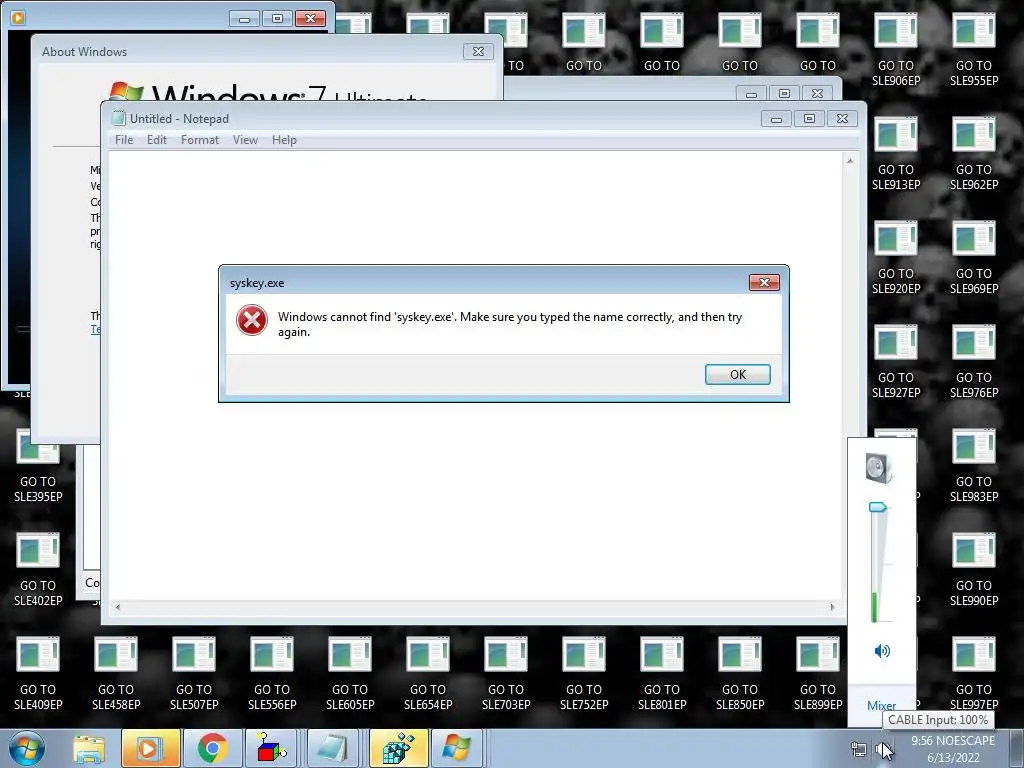Select the GO TO SLE409EP desktop icon
The image size is (1024, 768).
tap(38, 673)
